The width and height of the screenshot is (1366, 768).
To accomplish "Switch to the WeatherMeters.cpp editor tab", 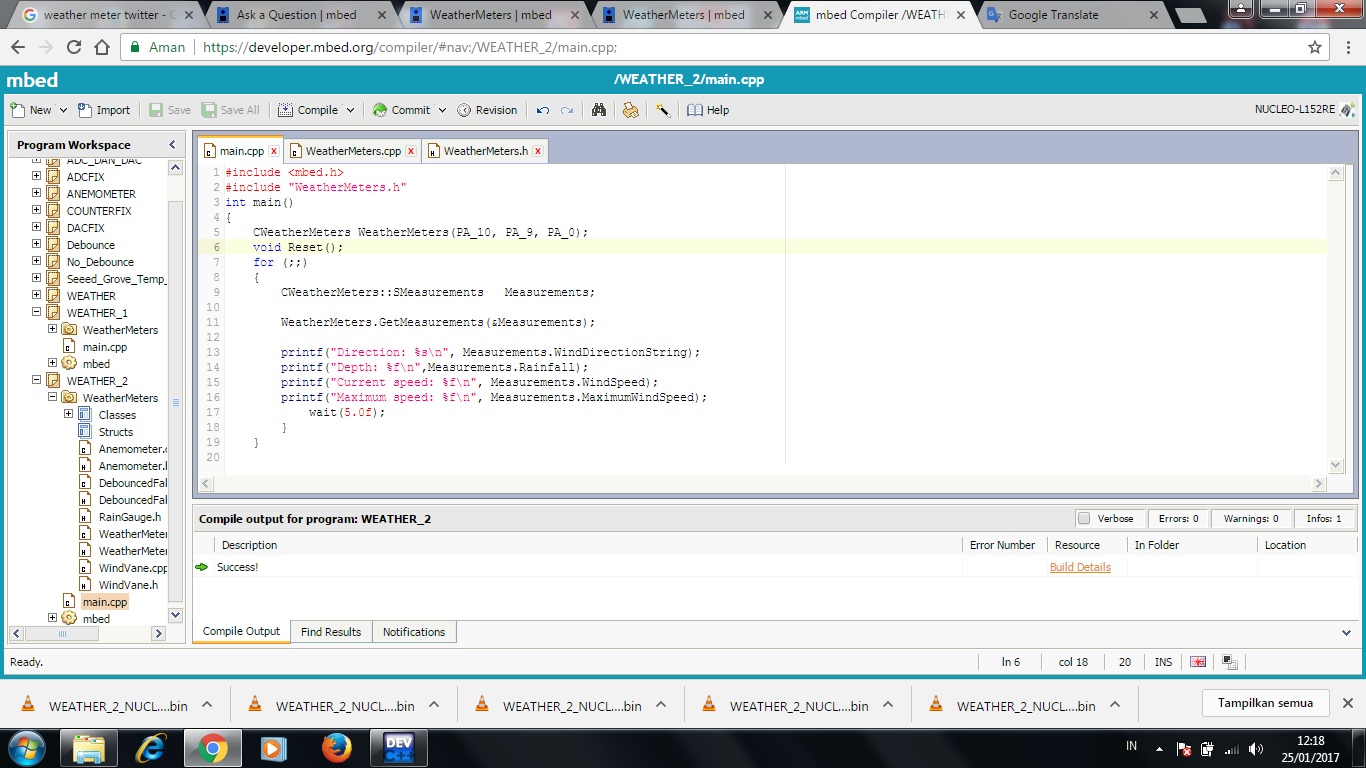I will 352,151.
